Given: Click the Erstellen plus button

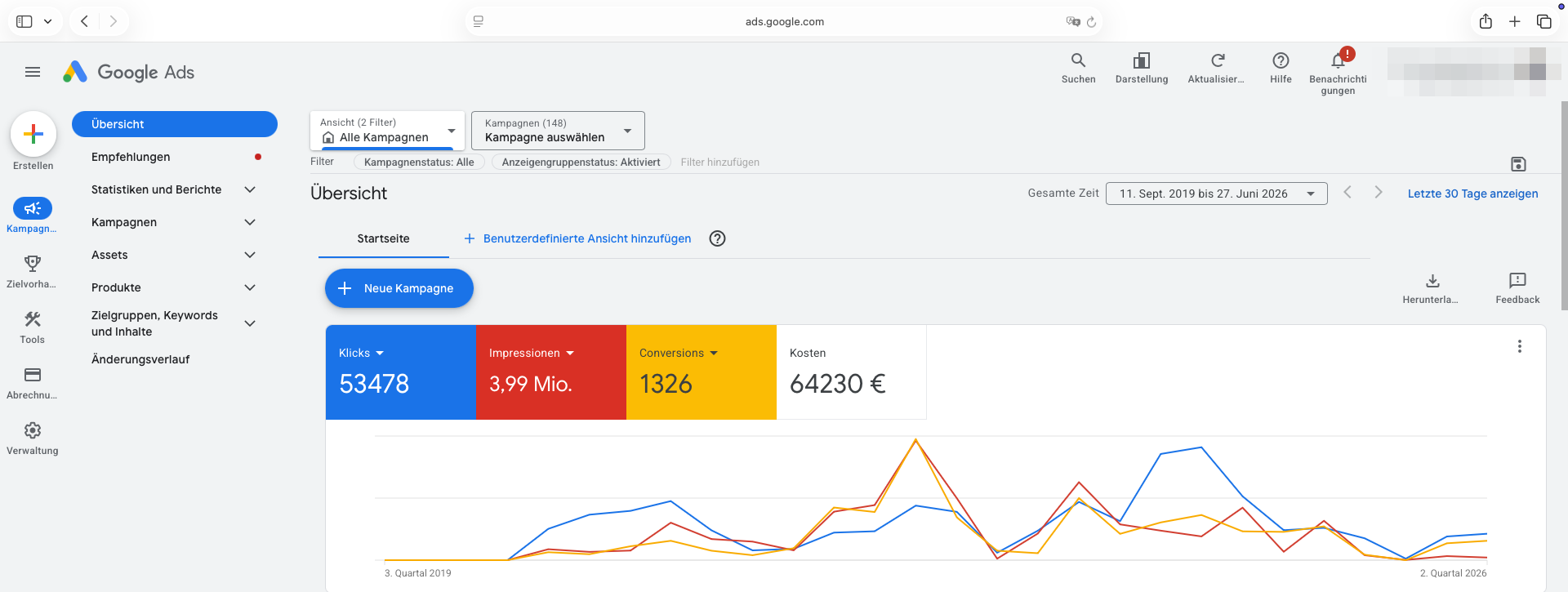Looking at the screenshot, I should click(x=33, y=134).
